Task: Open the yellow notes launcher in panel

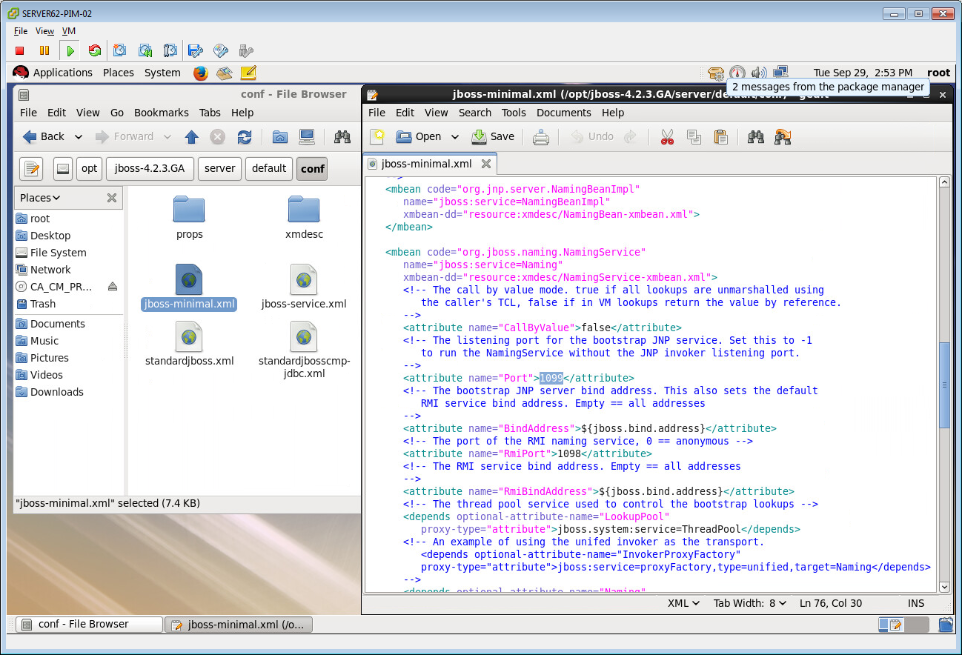Action: (x=248, y=73)
